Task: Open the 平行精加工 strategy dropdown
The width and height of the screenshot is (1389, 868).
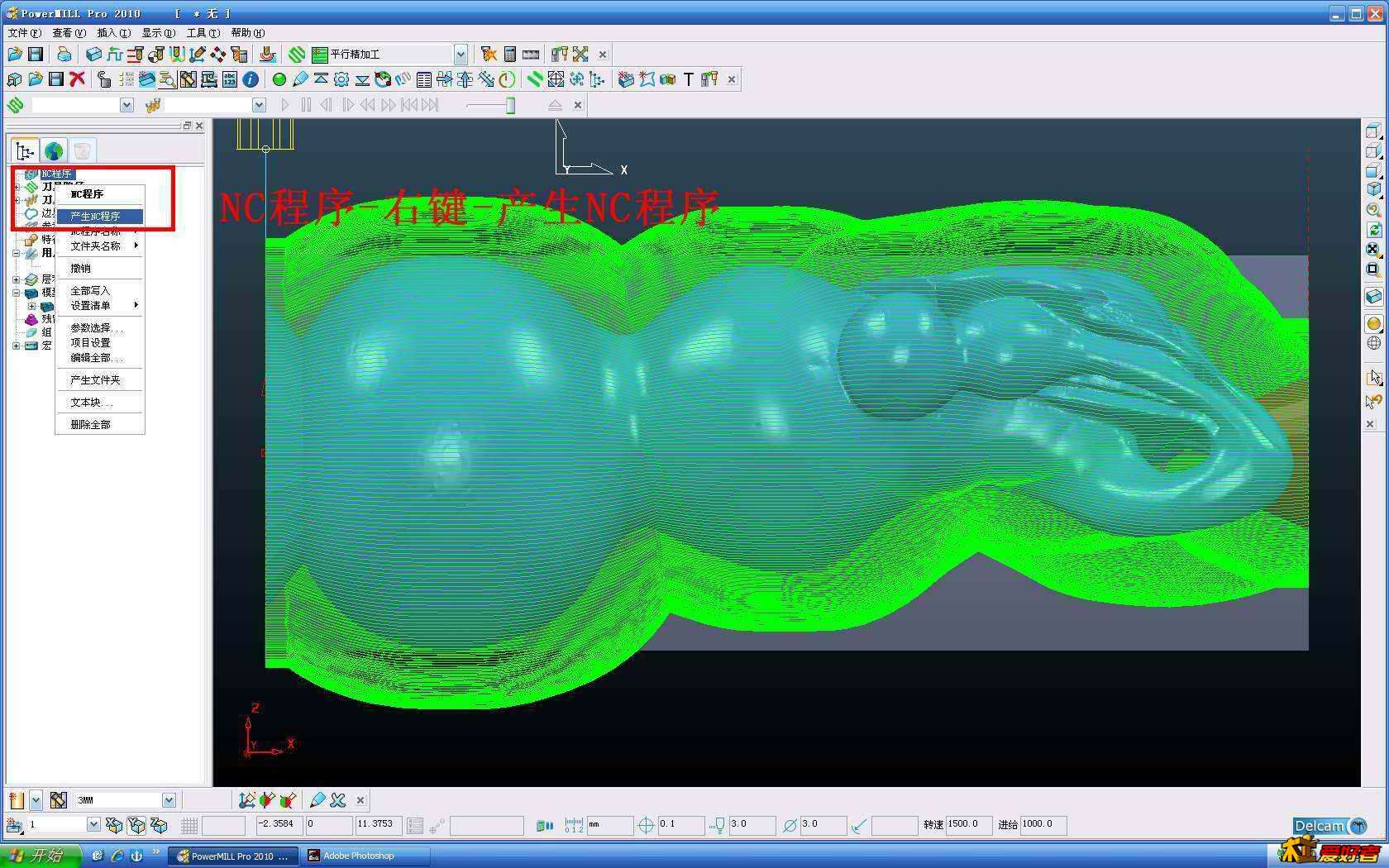Action: pos(461,55)
